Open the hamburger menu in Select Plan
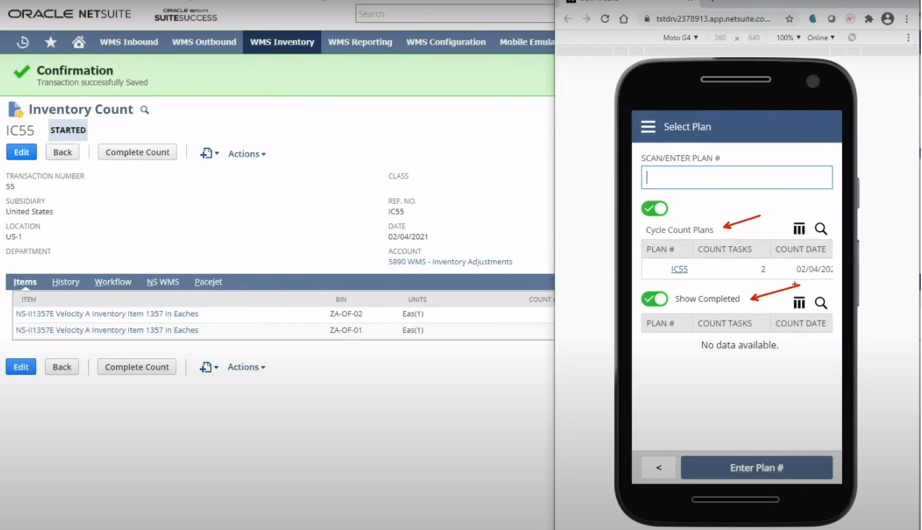The width and height of the screenshot is (922, 530). (648, 126)
